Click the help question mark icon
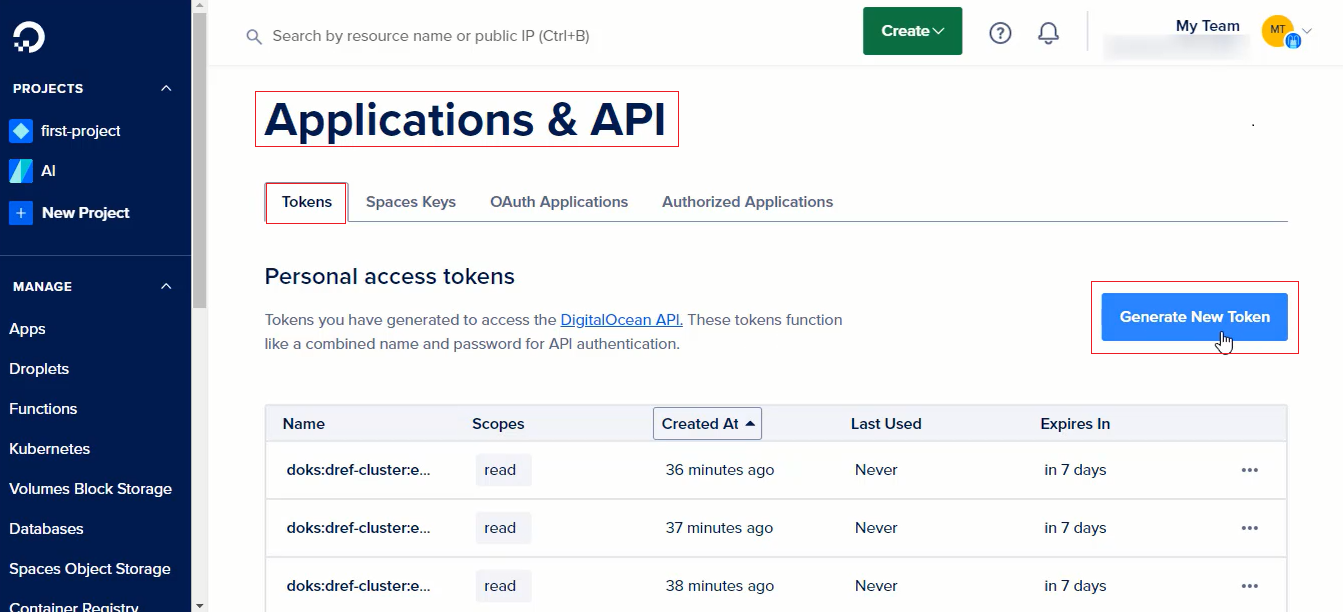Image resolution: width=1343 pixels, height=612 pixels. (1000, 33)
